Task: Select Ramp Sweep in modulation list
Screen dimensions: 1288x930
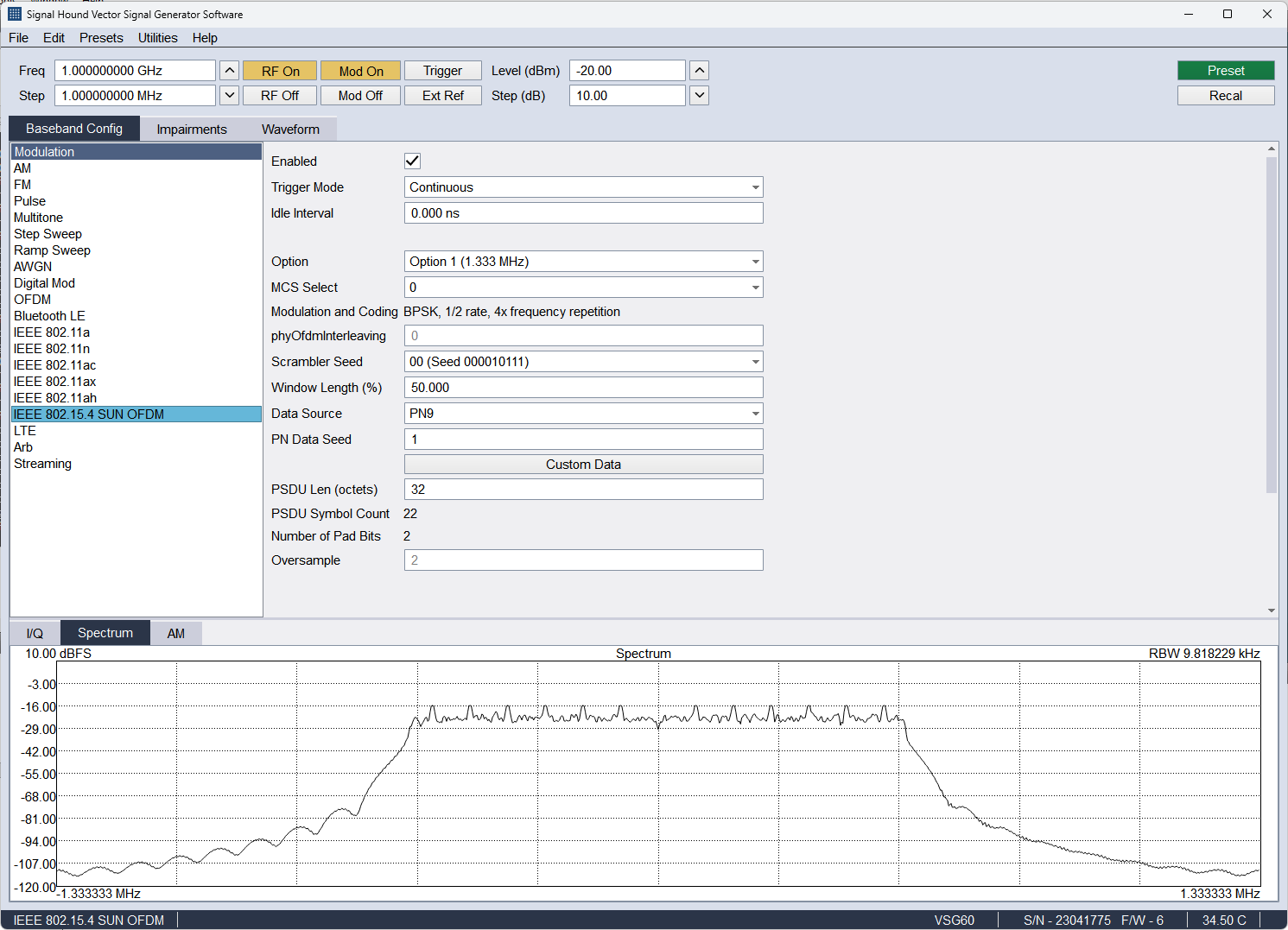Action: point(136,250)
